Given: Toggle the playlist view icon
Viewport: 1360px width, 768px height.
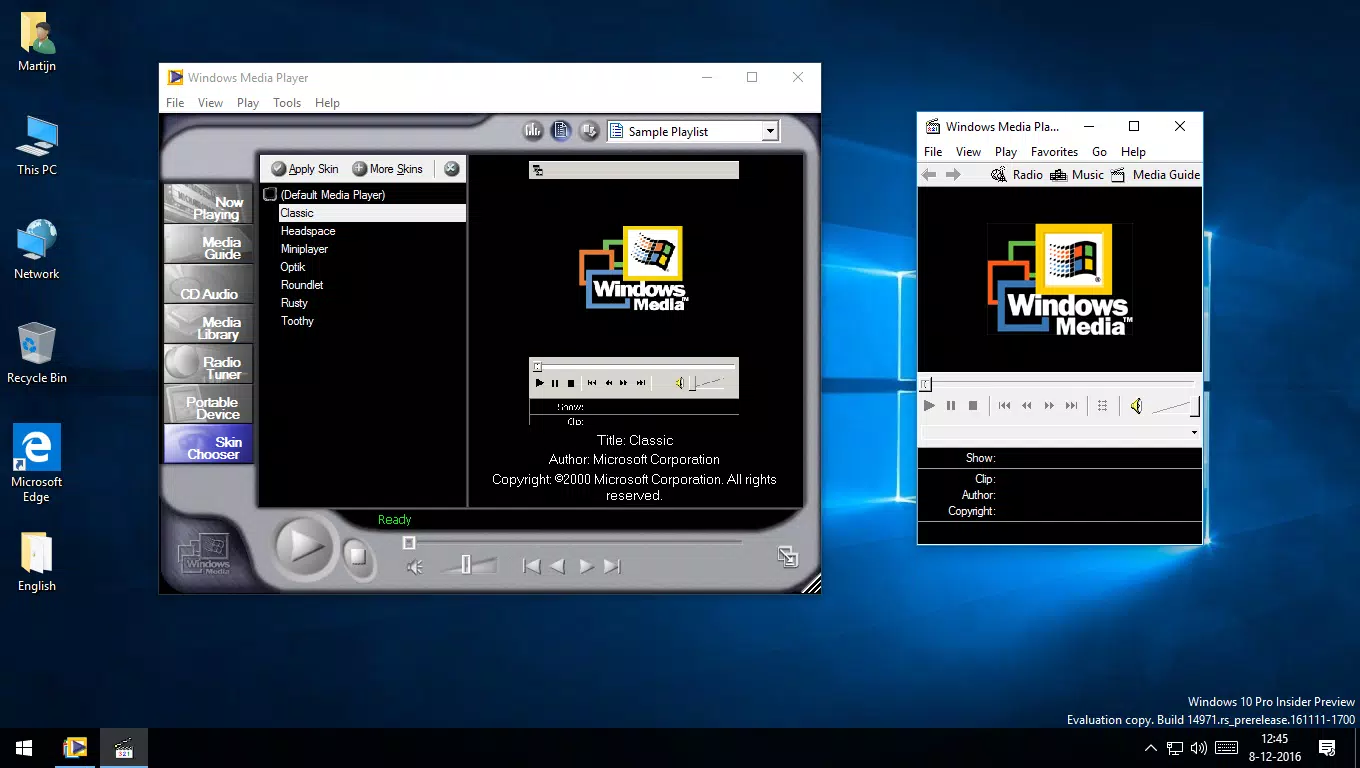Looking at the screenshot, I should coord(561,130).
